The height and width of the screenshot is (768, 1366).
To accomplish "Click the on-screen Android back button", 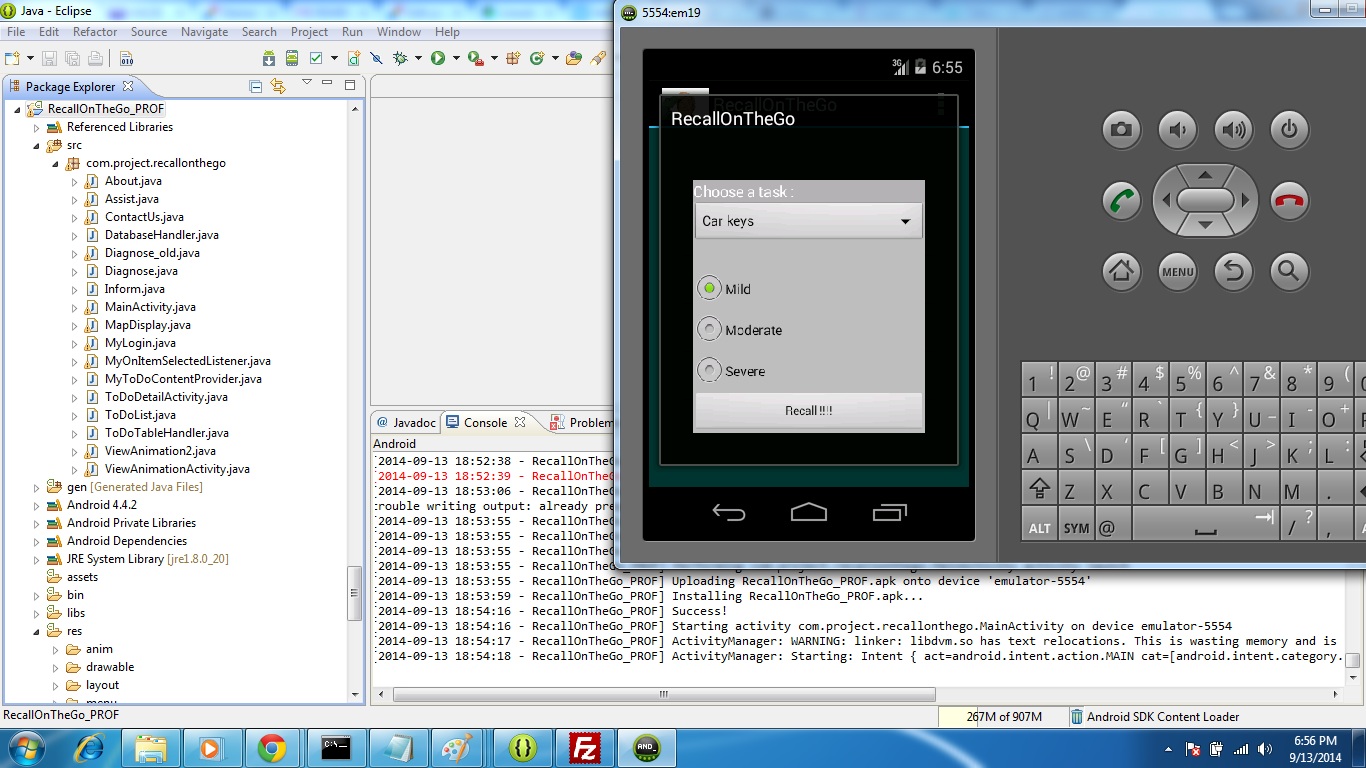I will [729, 513].
